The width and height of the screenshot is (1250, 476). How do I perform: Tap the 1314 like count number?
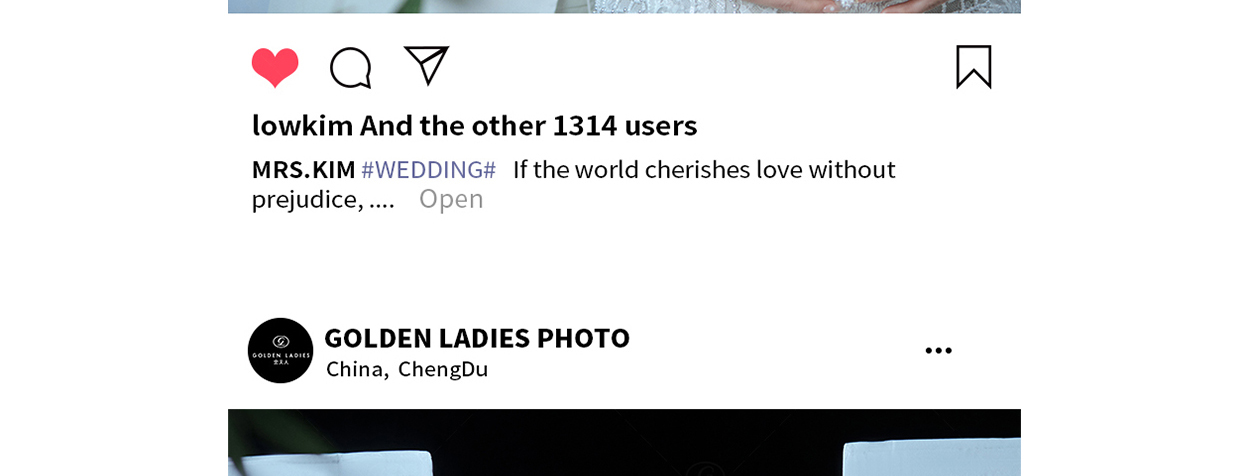[585, 125]
